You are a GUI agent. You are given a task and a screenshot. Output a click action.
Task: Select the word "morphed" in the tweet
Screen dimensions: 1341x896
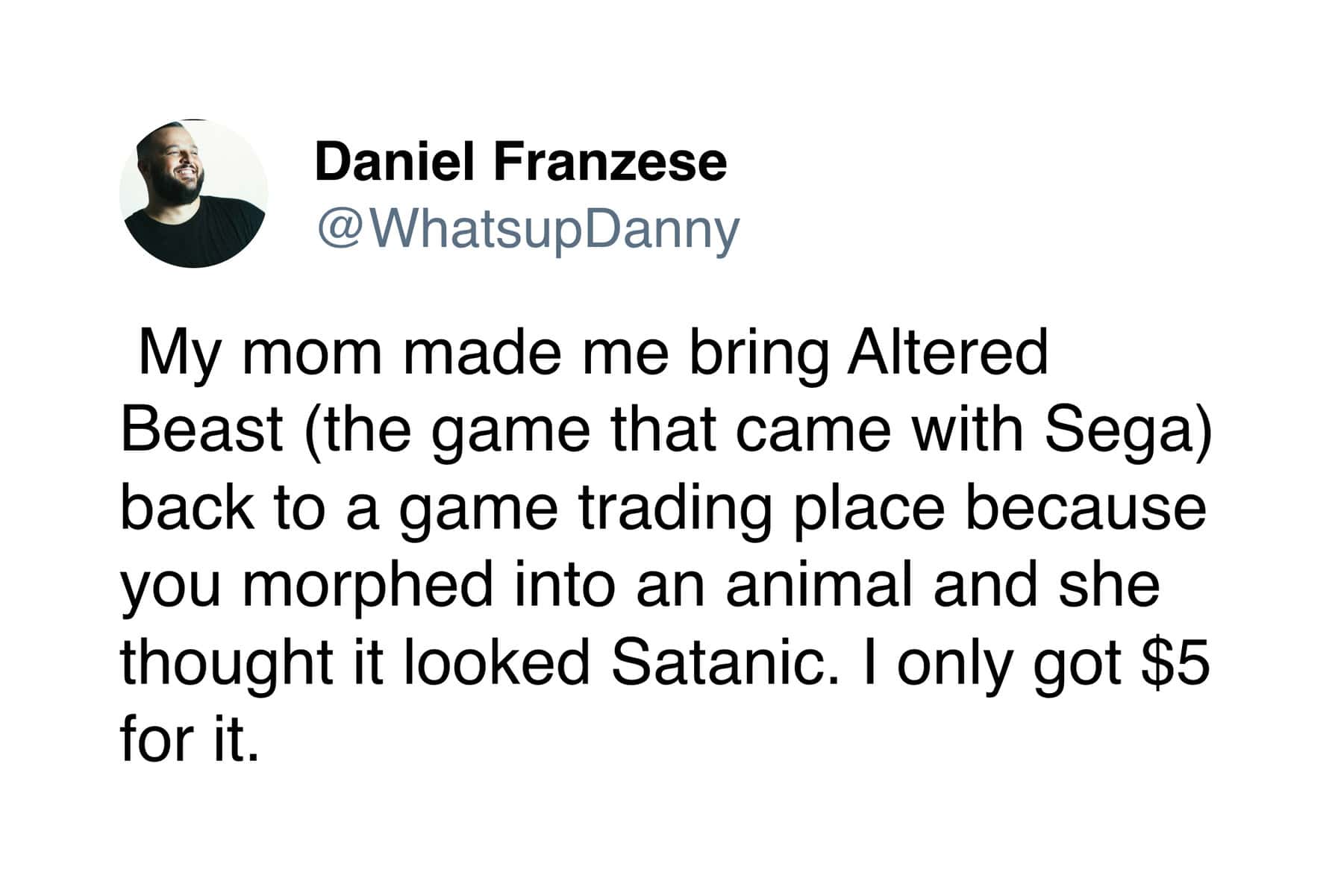tap(368, 585)
